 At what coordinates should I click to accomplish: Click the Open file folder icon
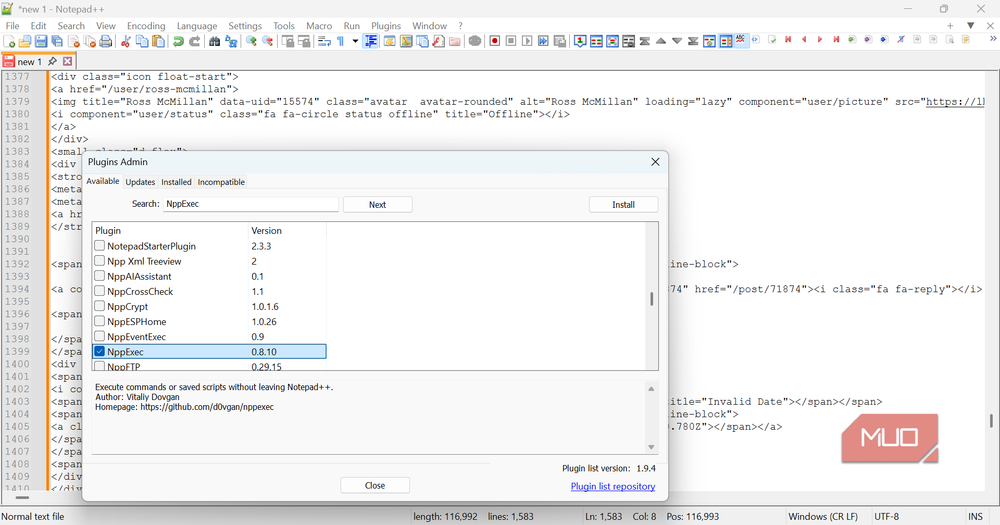[x=25, y=41]
